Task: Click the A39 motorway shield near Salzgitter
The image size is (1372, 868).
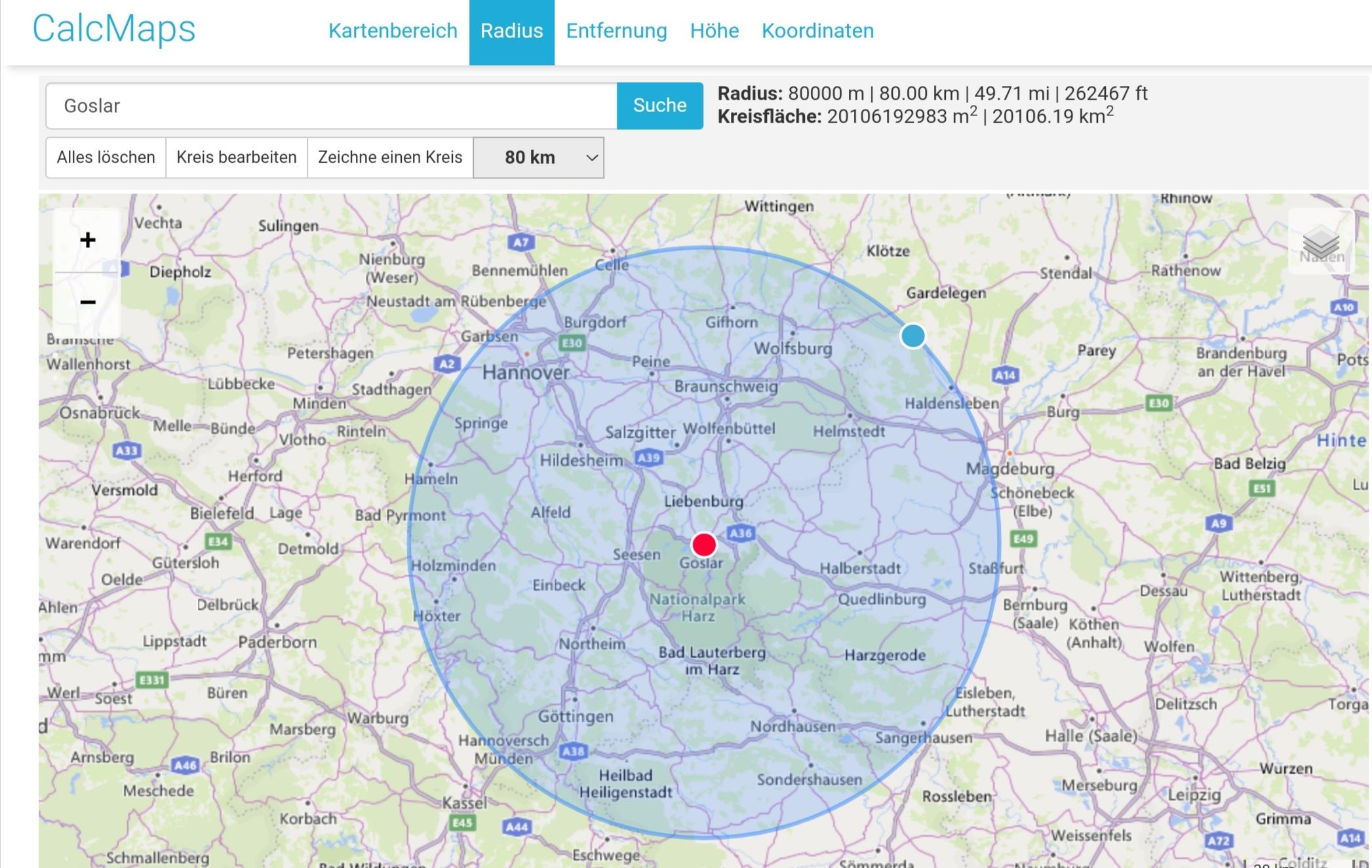Action: coord(648,458)
